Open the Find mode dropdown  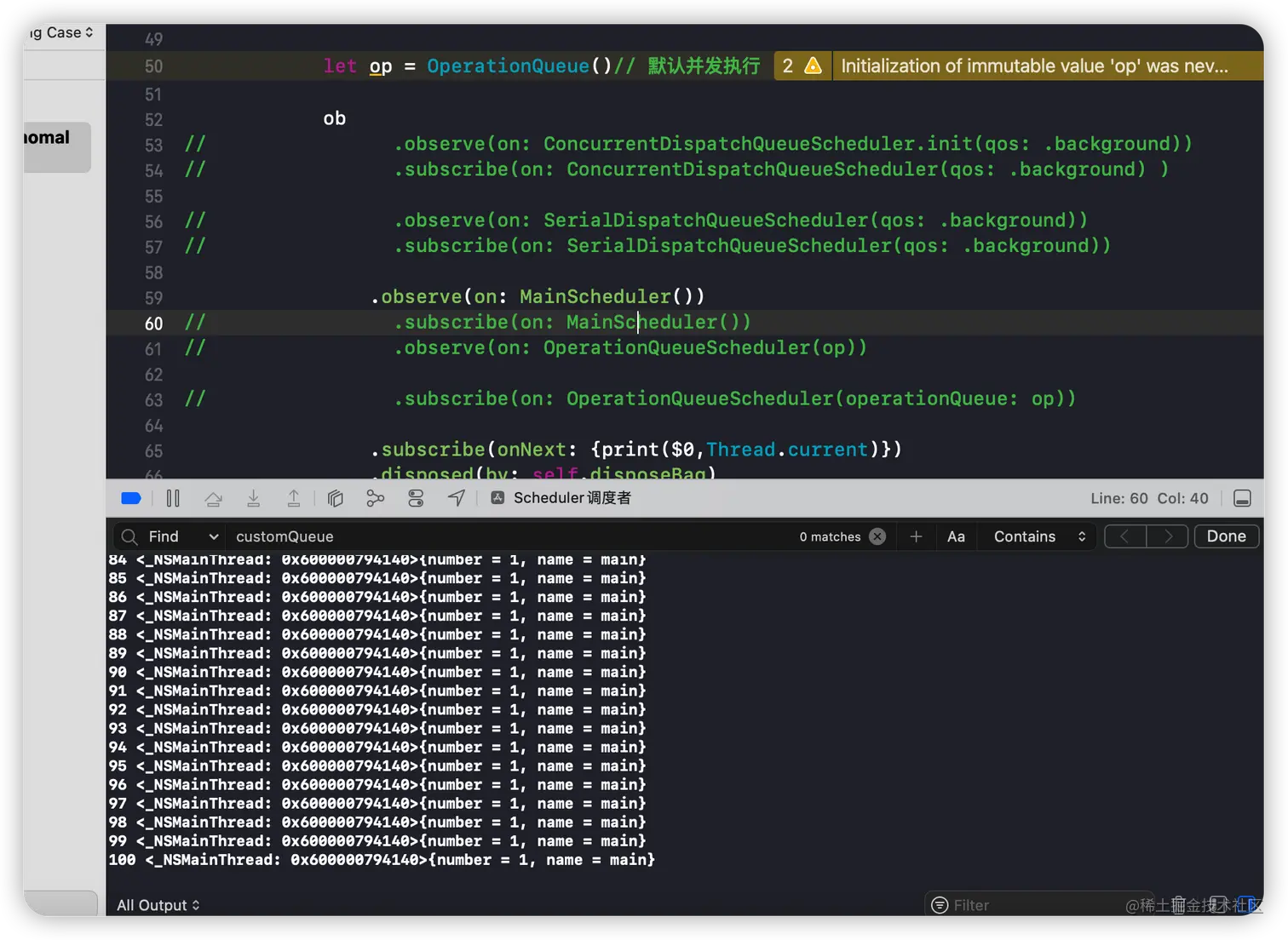(x=183, y=536)
